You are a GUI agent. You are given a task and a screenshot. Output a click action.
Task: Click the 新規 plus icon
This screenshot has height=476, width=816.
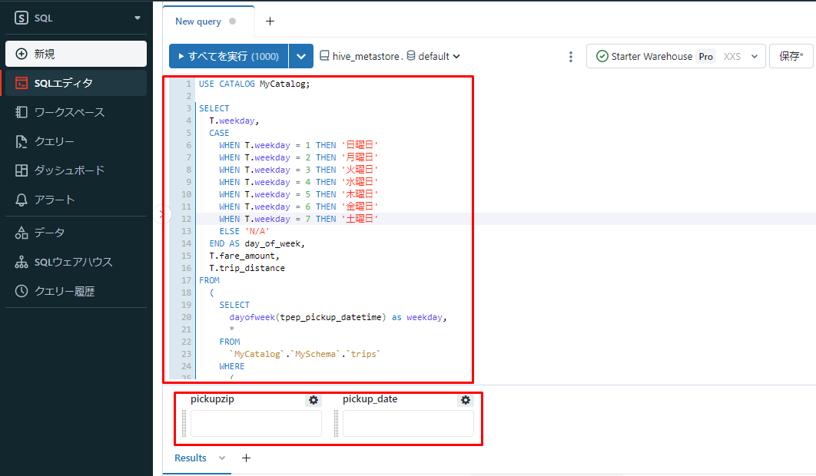21,54
